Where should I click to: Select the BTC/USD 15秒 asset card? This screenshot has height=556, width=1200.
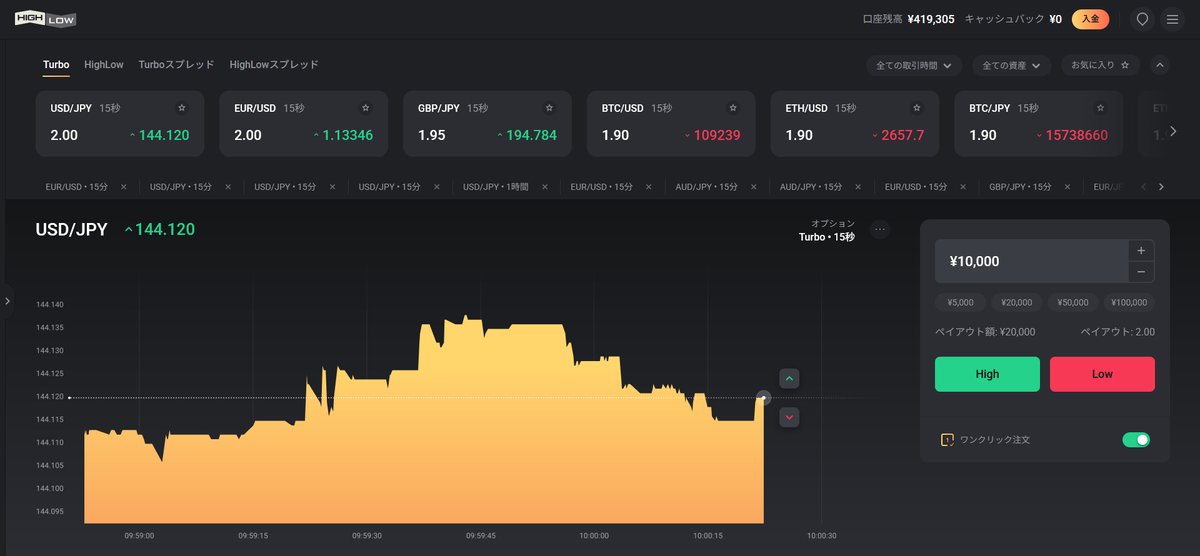[x=671, y=124]
